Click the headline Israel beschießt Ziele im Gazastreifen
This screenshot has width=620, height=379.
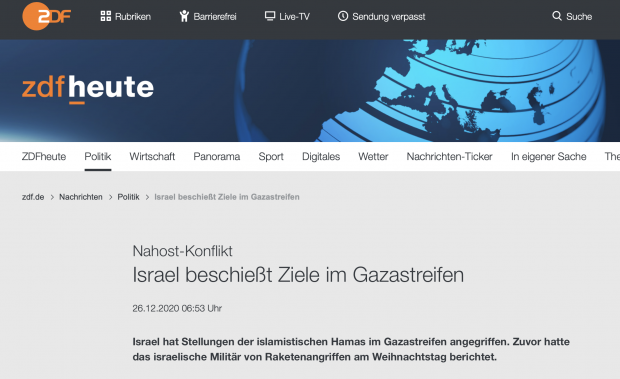pos(298,275)
